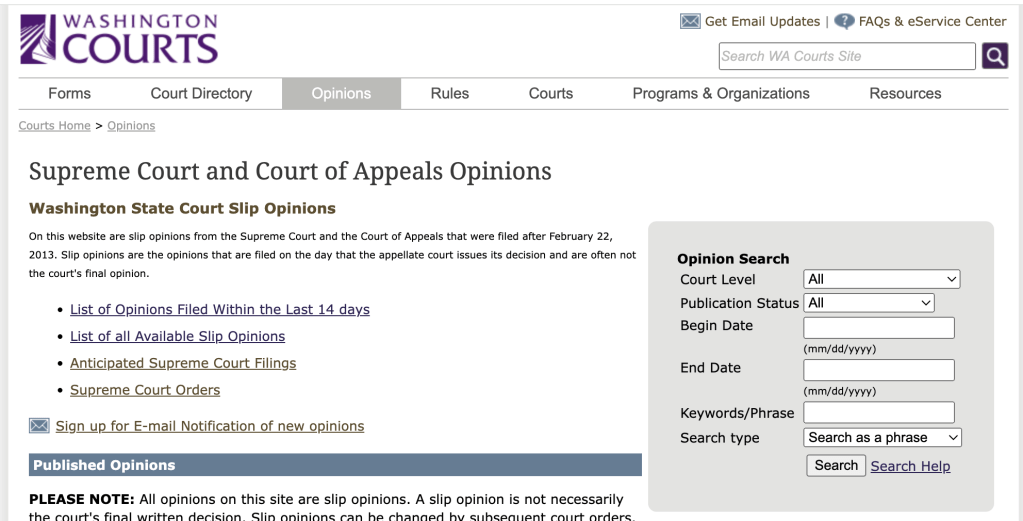Select Court Directory in navigation bar

pyautogui.click(x=201, y=93)
